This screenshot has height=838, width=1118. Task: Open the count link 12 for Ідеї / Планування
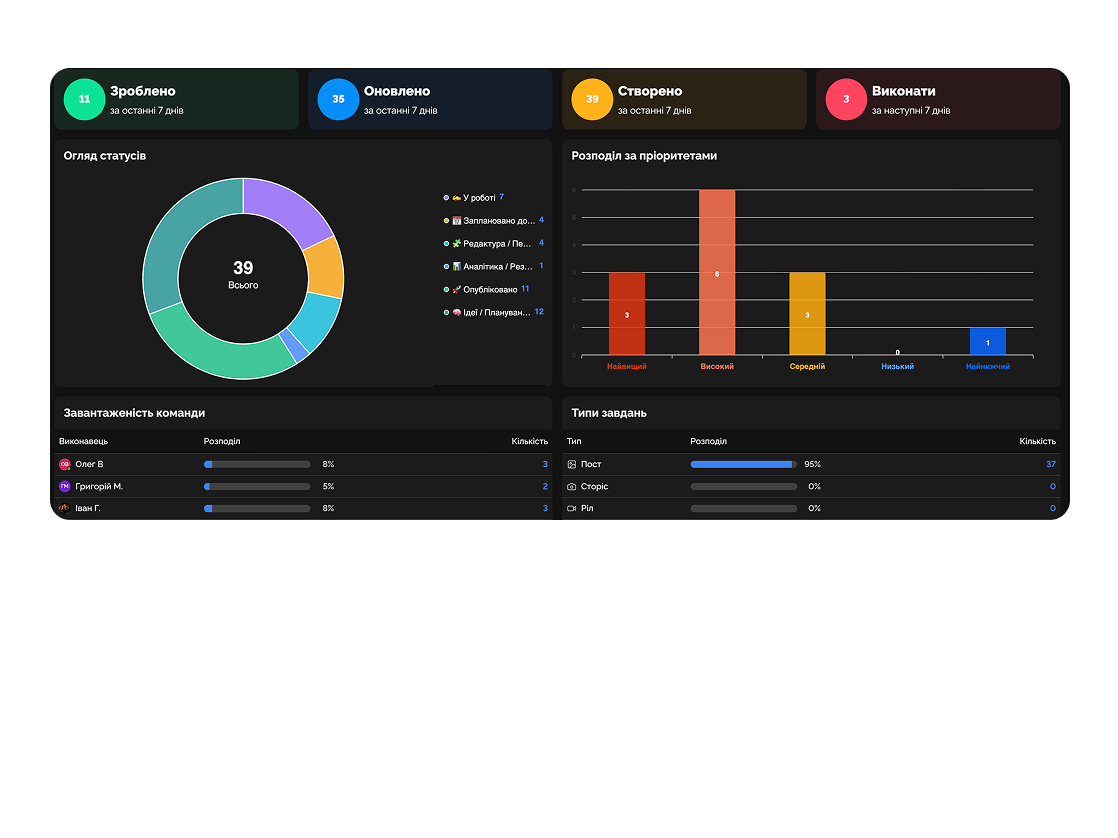(x=539, y=312)
